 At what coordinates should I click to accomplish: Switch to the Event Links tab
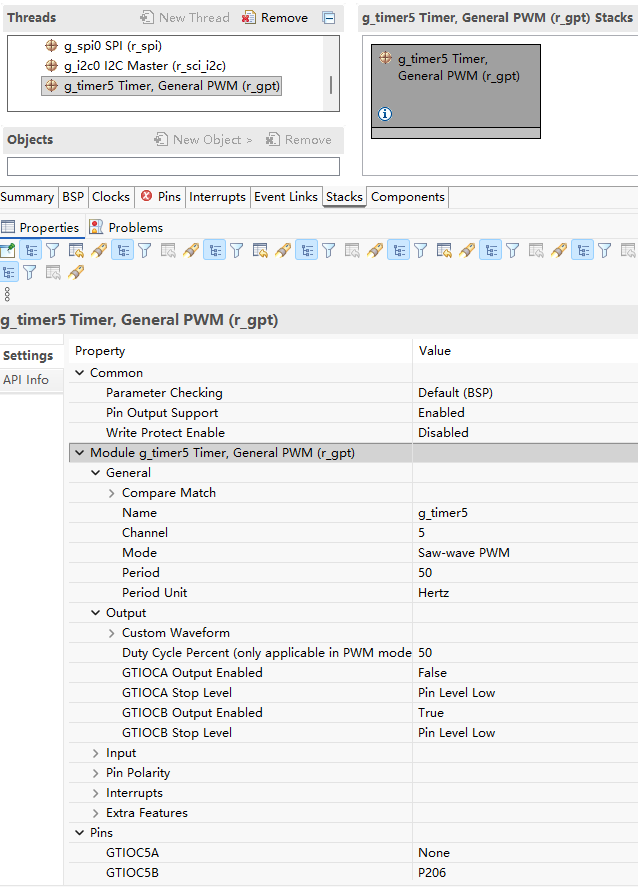[286, 197]
